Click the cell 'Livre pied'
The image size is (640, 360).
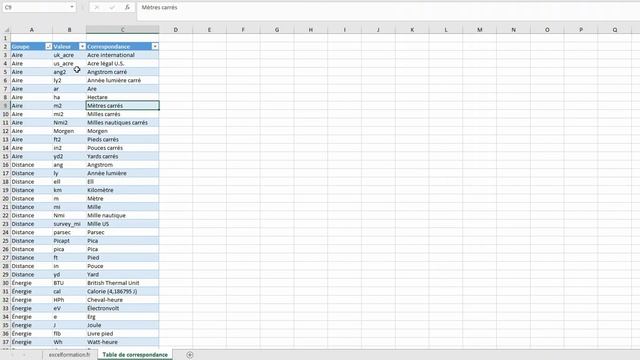click(122, 333)
